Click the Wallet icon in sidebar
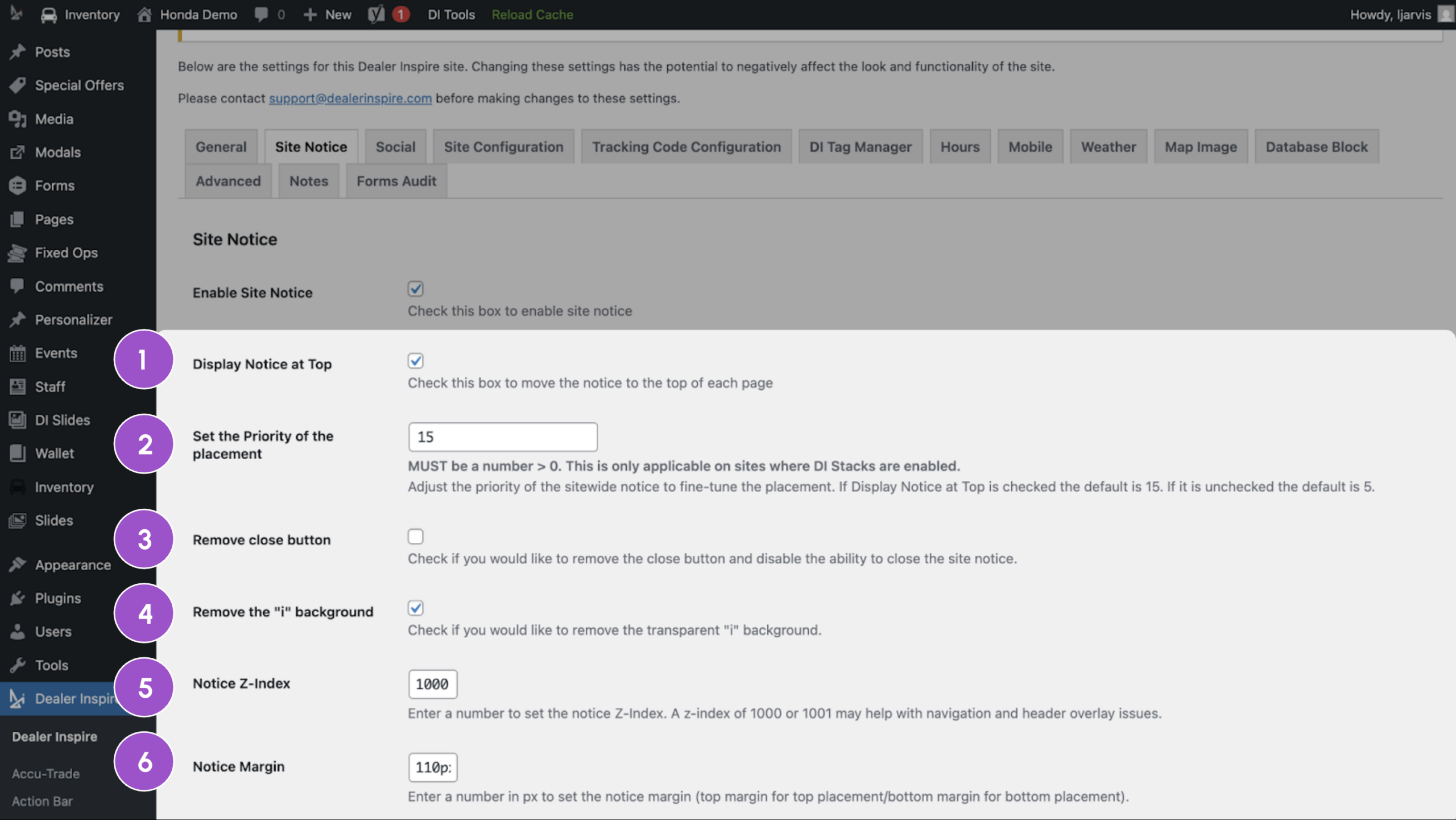This screenshot has width=1456, height=820. 18,454
